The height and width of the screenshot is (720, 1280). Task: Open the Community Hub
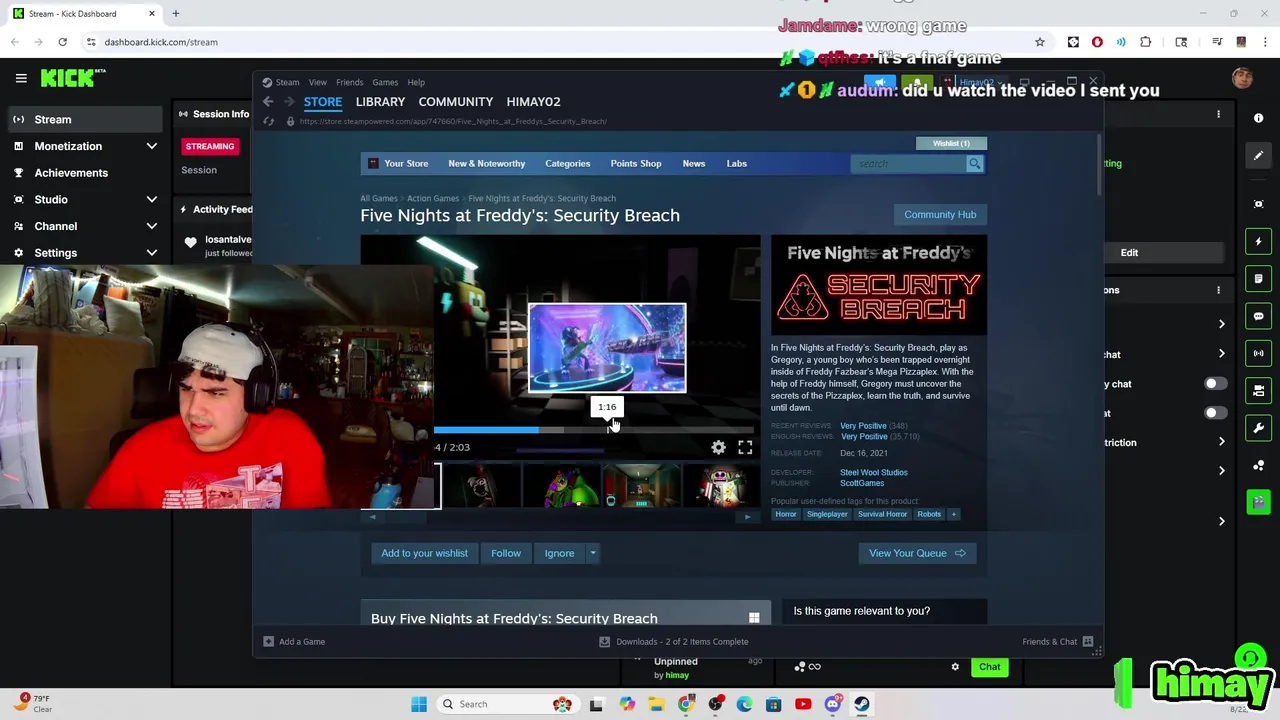click(x=940, y=215)
